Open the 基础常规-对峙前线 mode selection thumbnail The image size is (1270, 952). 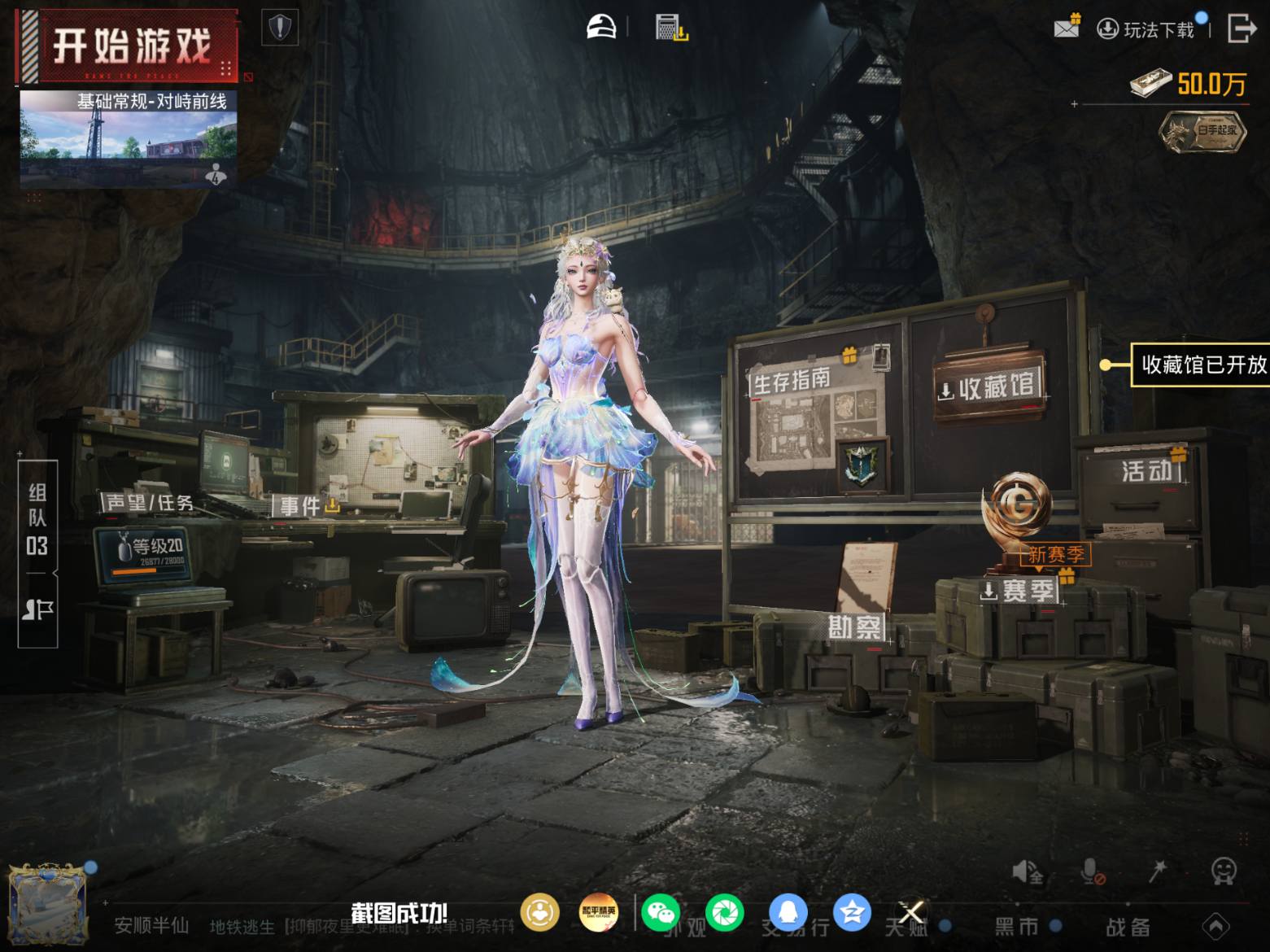129,139
